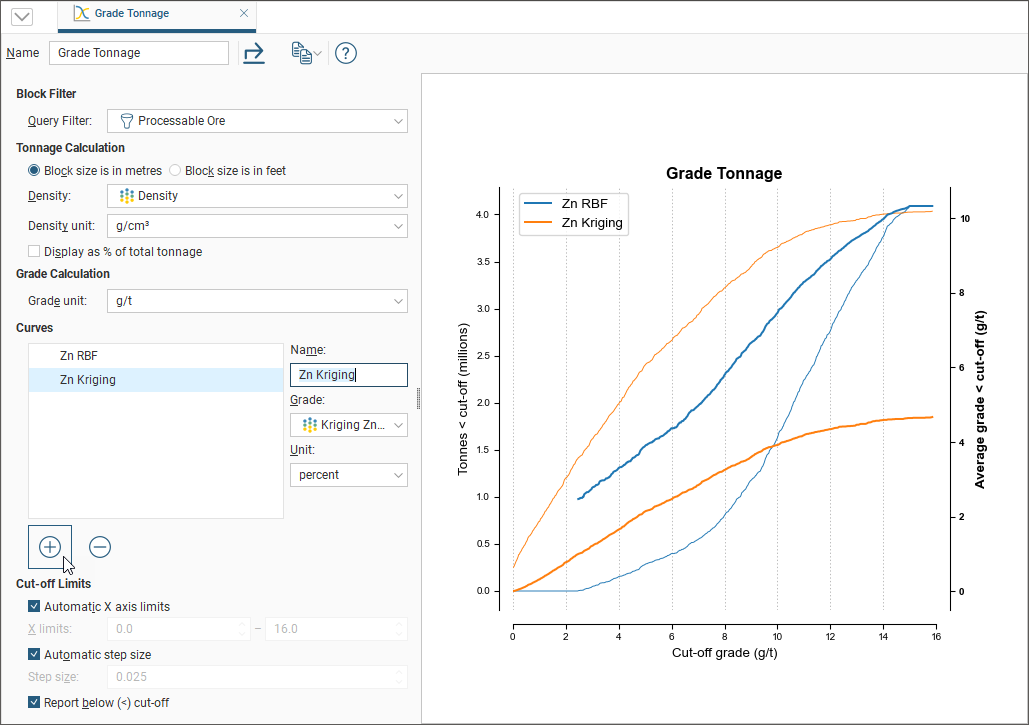Click the Zn RBF legend color line
This screenshot has height=725, width=1029.
(540, 204)
